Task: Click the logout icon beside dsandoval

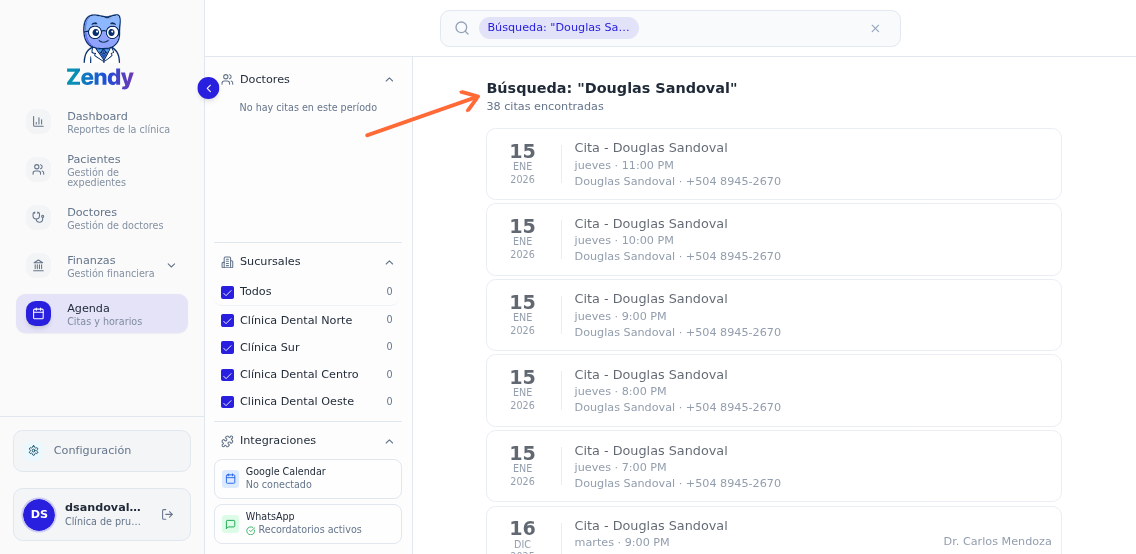Action: (x=167, y=514)
